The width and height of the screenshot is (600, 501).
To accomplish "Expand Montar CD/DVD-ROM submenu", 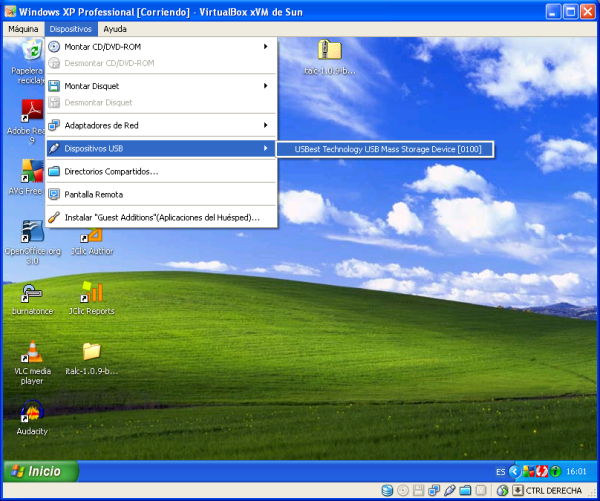I will pos(160,47).
